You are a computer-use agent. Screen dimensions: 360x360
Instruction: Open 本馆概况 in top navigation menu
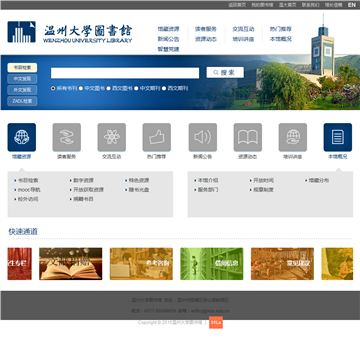click(x=281, y=39)
